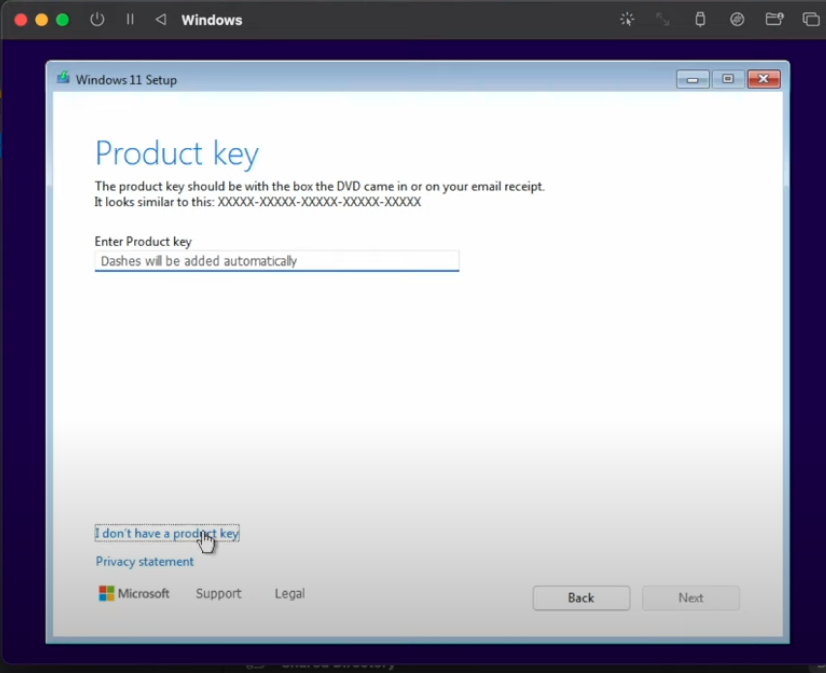Click the 'Product key' heading
Viewport: 826px width, 673px height.
(177, 154)
